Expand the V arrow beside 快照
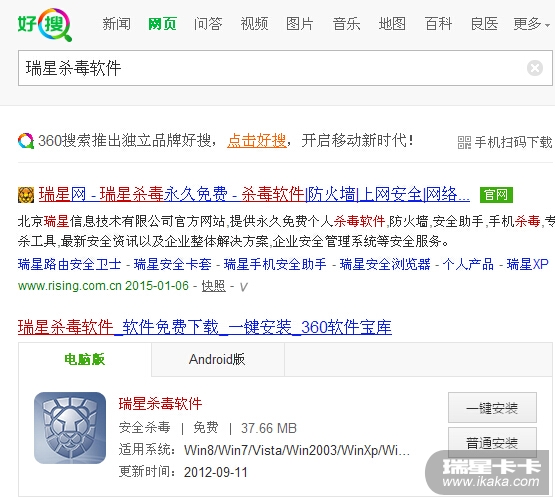This screenshot has width=555, height=500. 243,287
